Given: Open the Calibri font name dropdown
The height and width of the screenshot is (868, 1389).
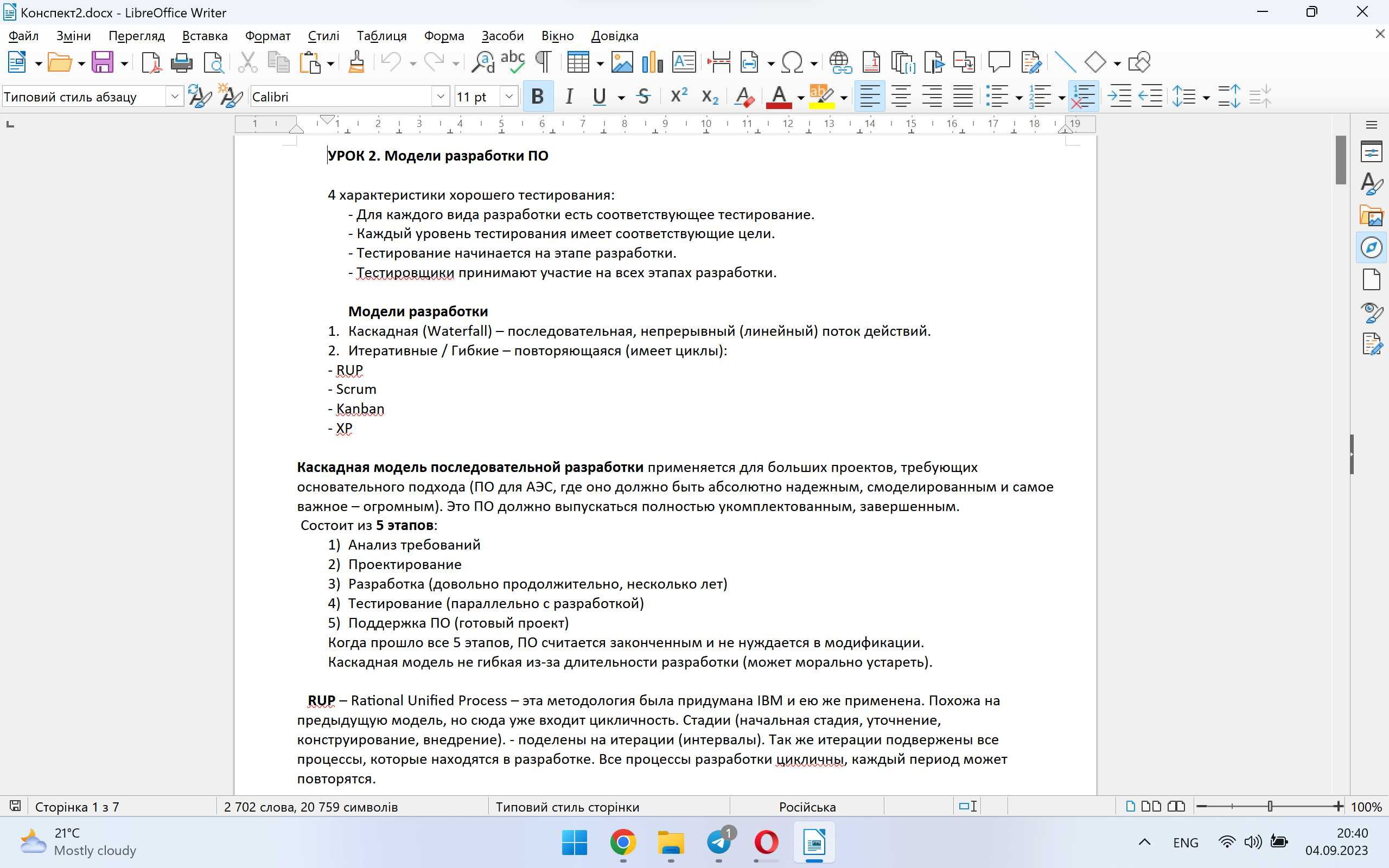Looking at the screenshot, I should pyautogui.click(x=440, y=97).
